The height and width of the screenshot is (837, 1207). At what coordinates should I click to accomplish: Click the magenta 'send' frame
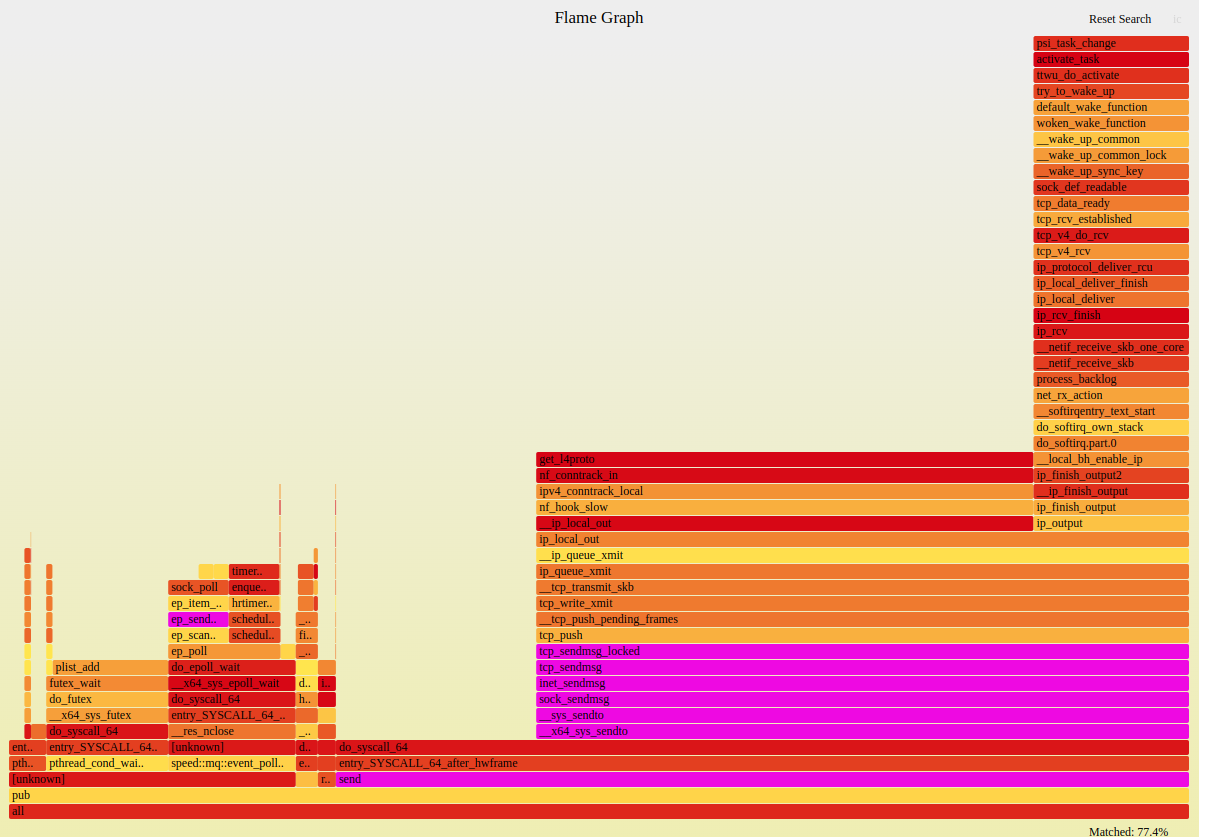760,779
